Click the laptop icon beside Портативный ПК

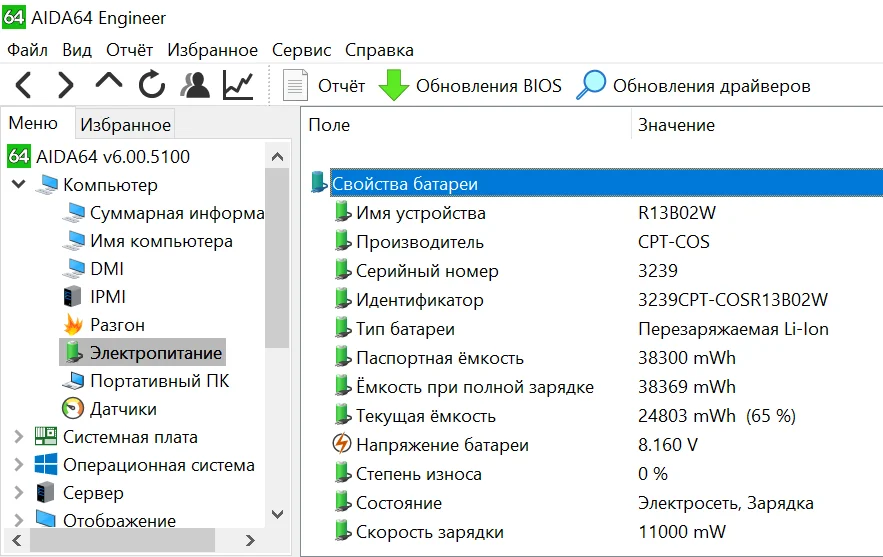tap(73, 381)
